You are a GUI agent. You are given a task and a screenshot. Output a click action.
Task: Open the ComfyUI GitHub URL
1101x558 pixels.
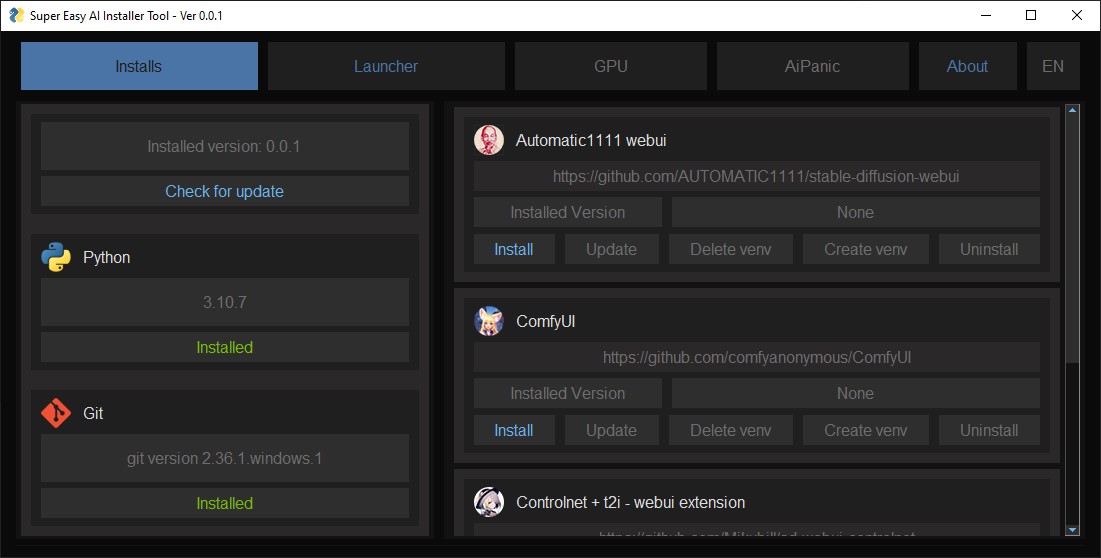[x=756, y=357]
